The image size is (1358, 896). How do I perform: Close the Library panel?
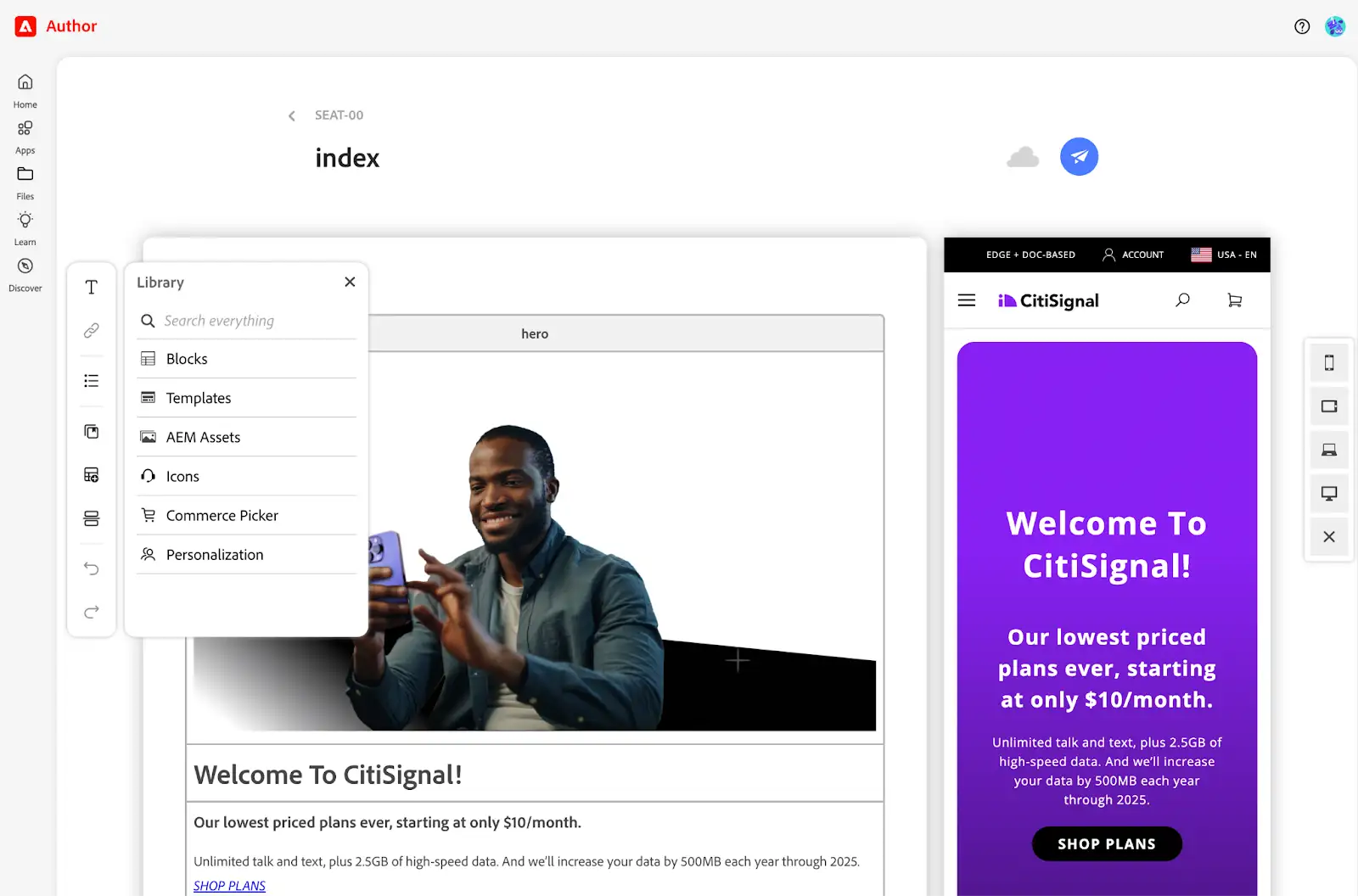tap(350, 282)
